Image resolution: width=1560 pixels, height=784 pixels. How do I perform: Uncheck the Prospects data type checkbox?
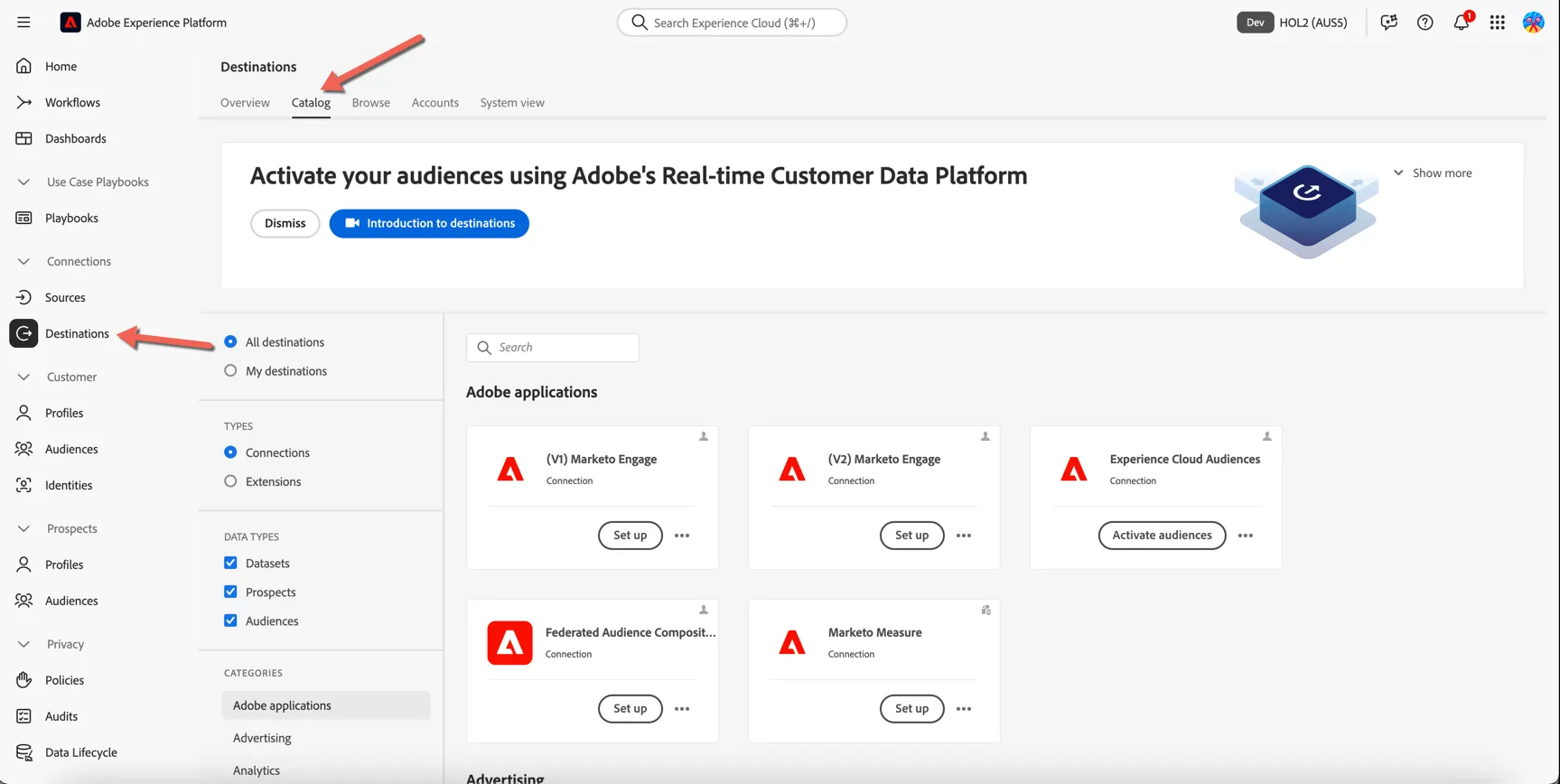(x=230, y=592)
